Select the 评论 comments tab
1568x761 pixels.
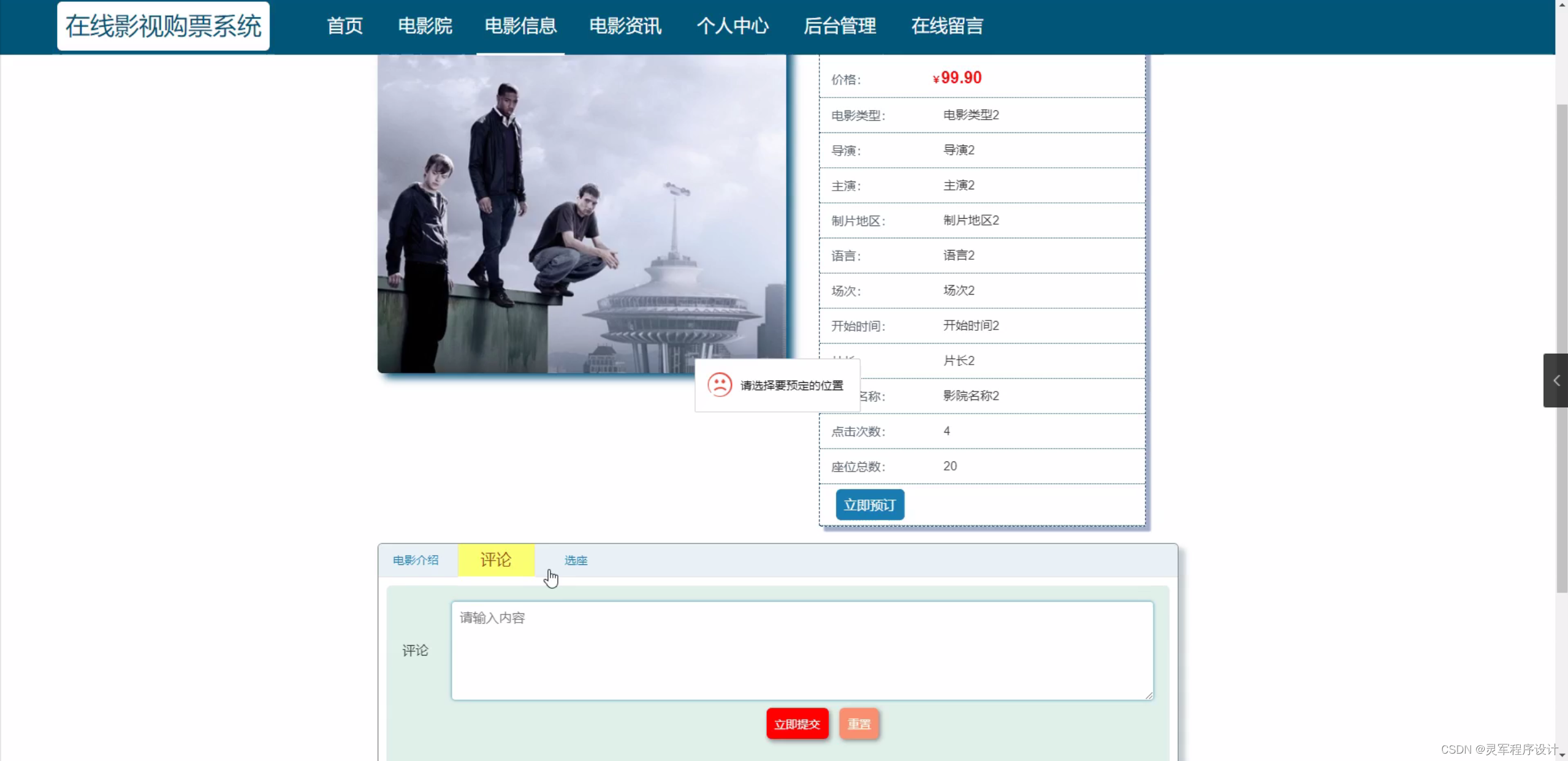[495, 559]
